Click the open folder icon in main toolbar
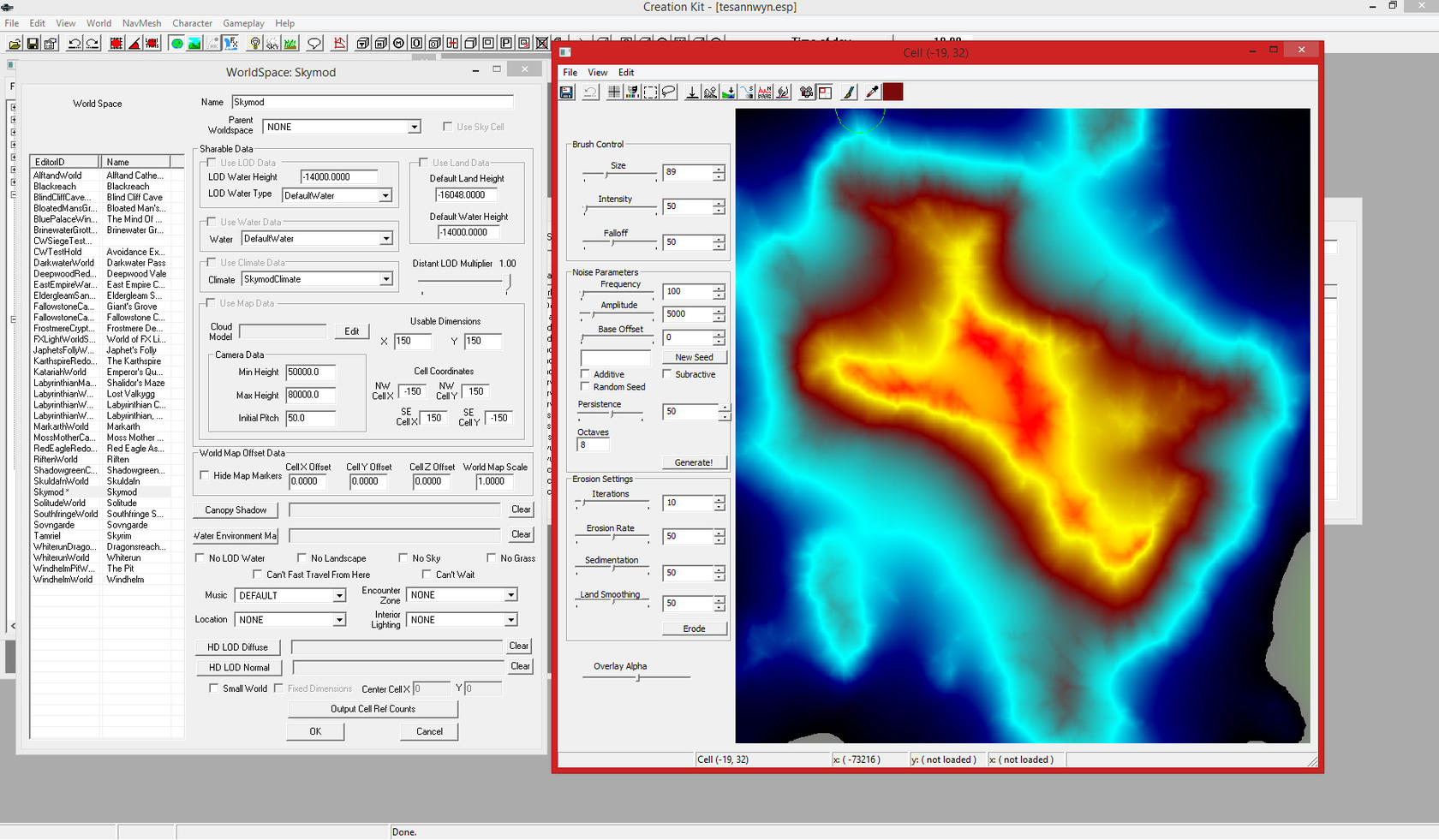1439x840 pixels. click(15, 44)
